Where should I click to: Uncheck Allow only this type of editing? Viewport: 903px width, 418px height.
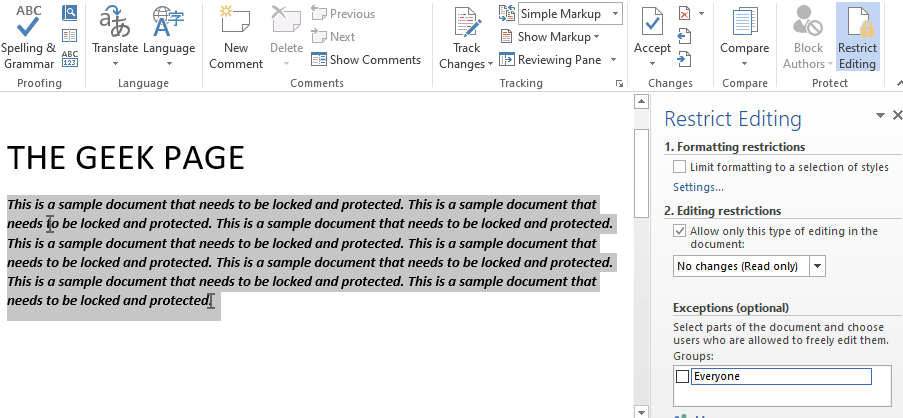coord(680,231)
